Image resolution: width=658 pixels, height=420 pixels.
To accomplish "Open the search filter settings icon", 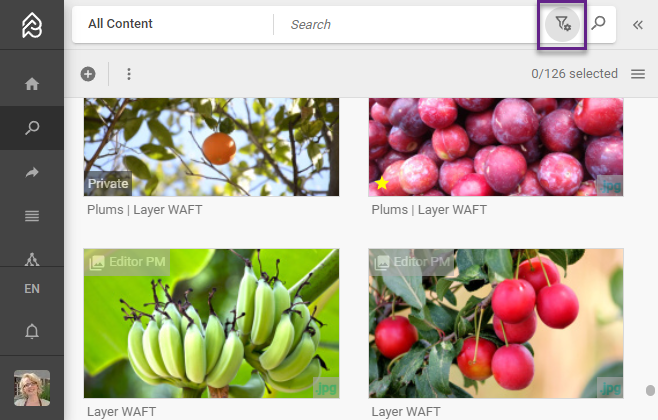I will [562, 24].
